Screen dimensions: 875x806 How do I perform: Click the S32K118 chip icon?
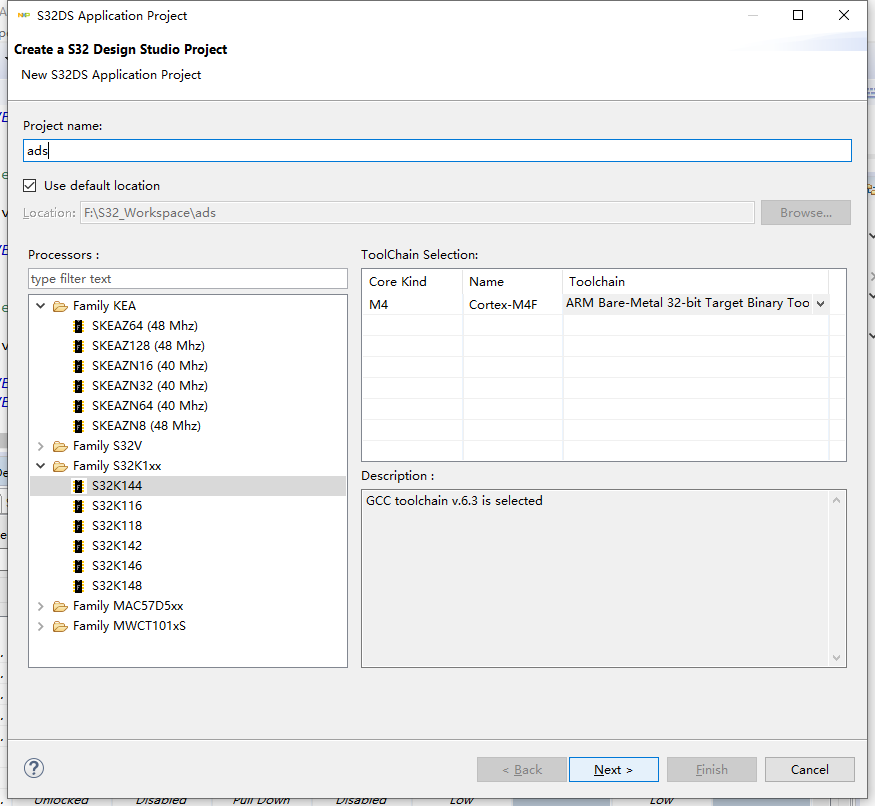(79, 526)
